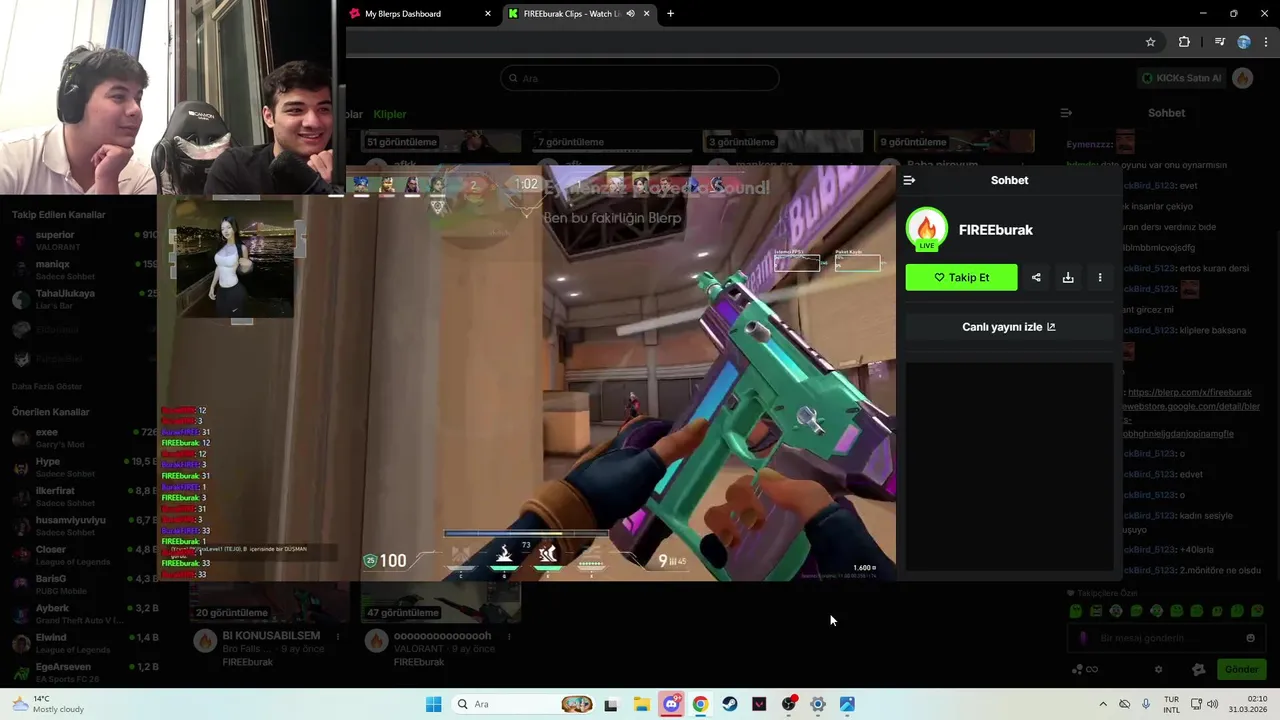The image size is (1280, 720).
Task: Open a new browser tab
Action: pyautogui.click(x=670, y=14)
